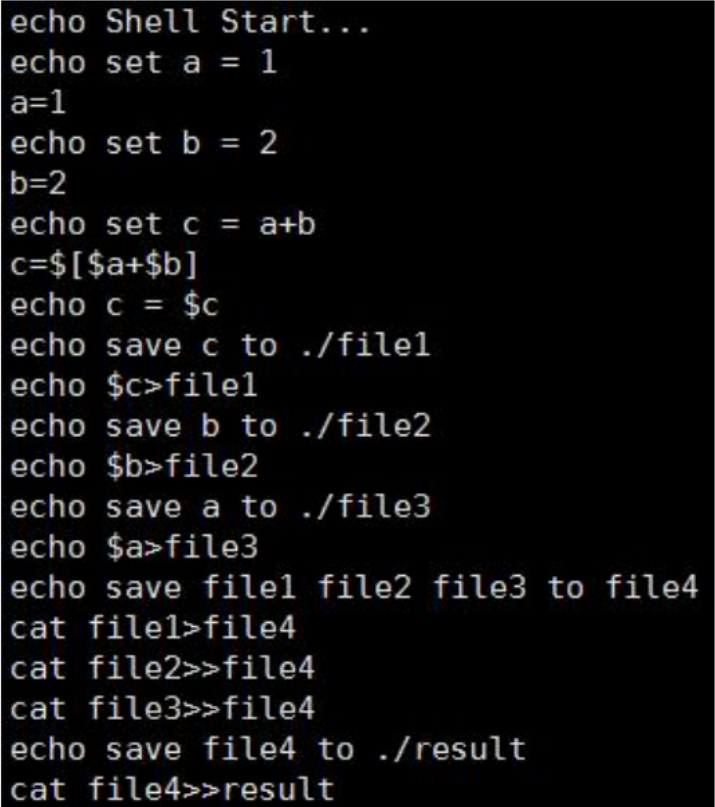The image size is (715, 807).
Task: Click the 'cat file4>>result' last line
Action: (172, 790)
